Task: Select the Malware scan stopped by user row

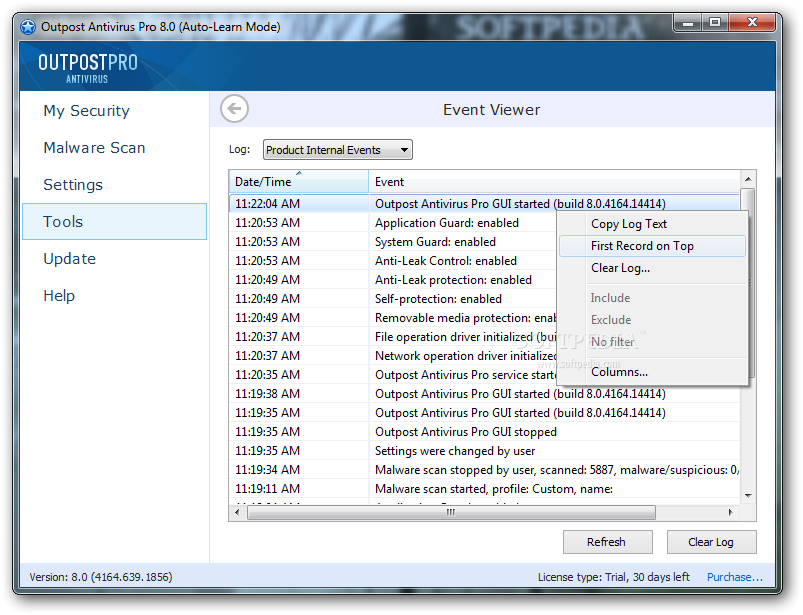Action: [484, 470]
